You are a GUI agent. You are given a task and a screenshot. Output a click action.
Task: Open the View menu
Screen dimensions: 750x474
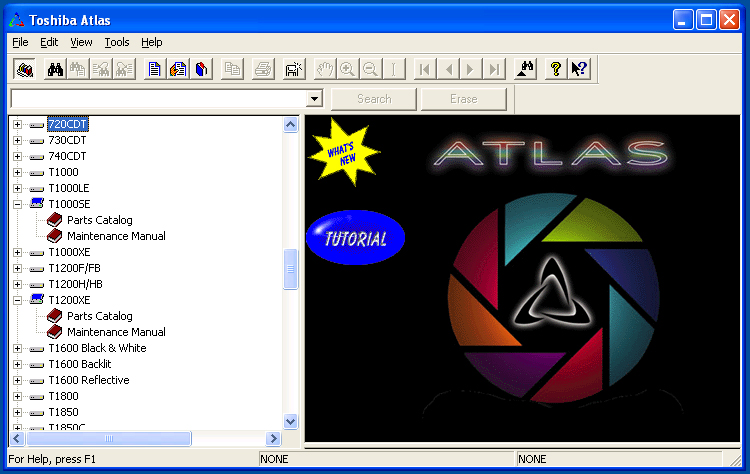81,42
